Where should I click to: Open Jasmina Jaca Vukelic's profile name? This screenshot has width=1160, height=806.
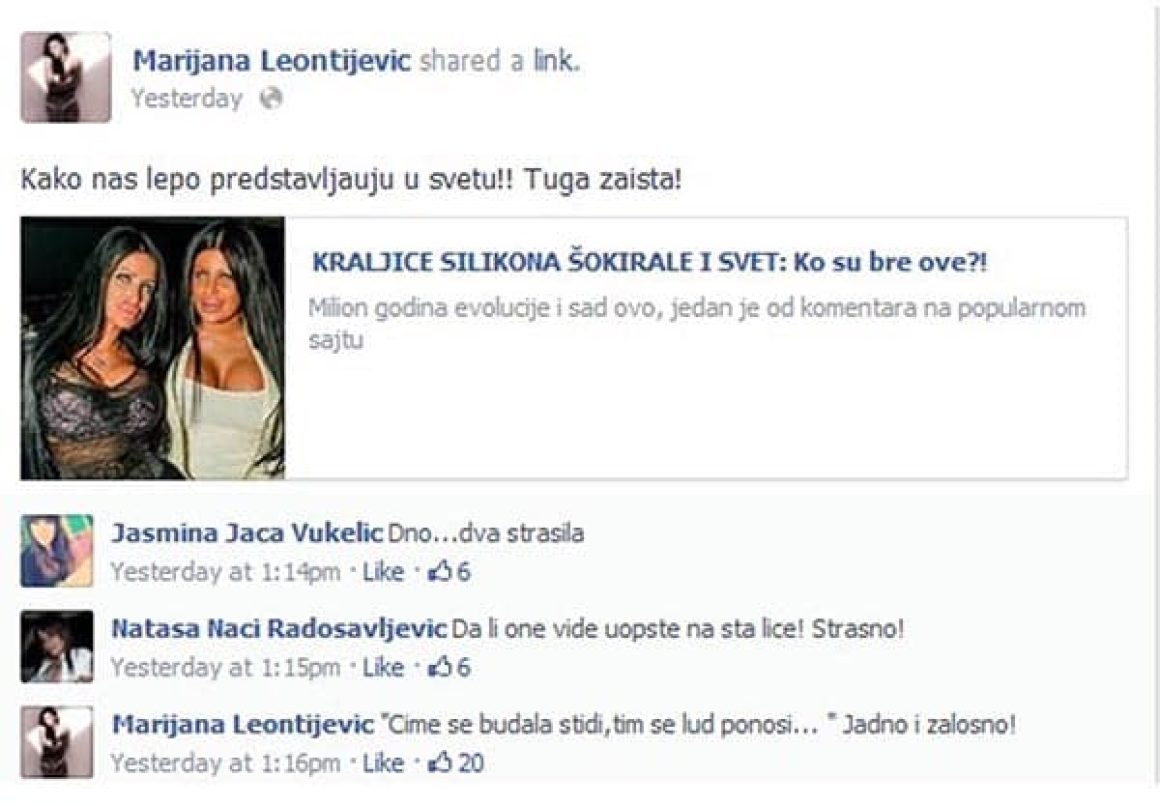[247, 533]
